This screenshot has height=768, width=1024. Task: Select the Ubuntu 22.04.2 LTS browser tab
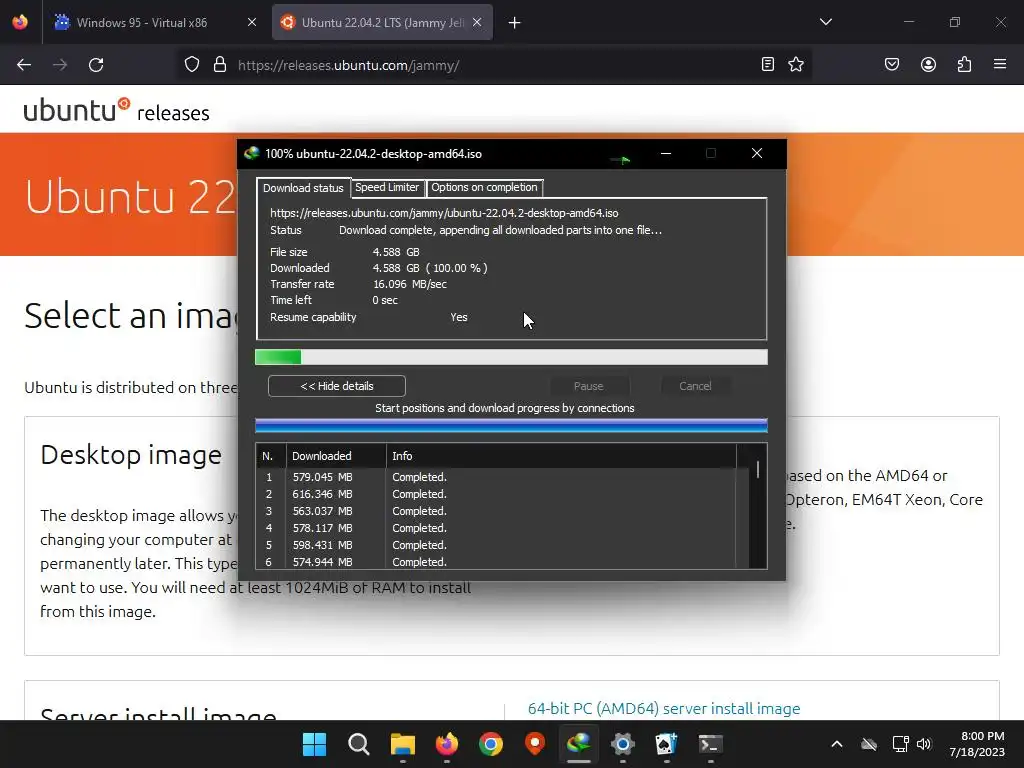(x=382, y=22)
